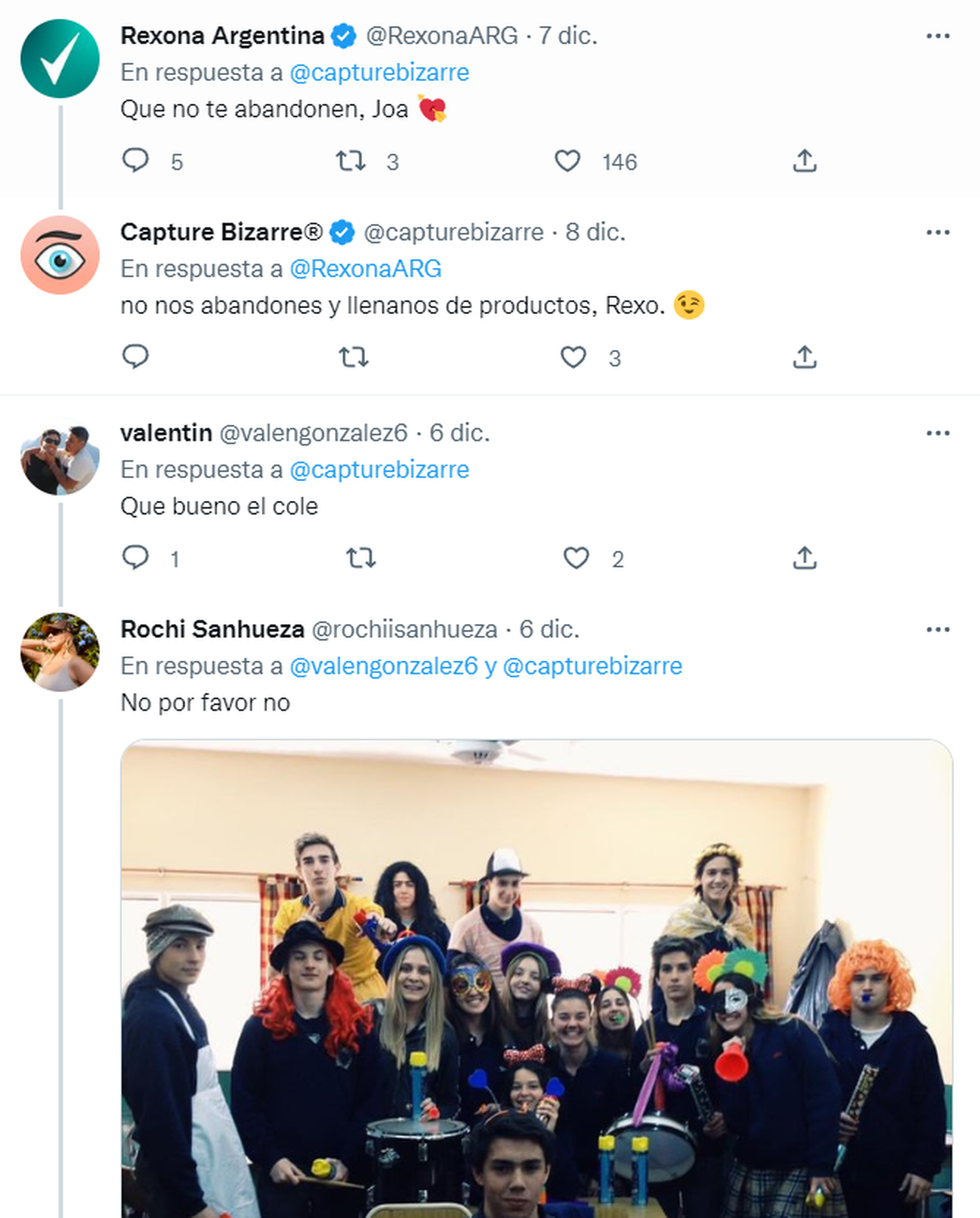The height and width of the screenshot is (1218, 980).
Task: Open the @RexonaARG mention link
Action: click(365, 269)
